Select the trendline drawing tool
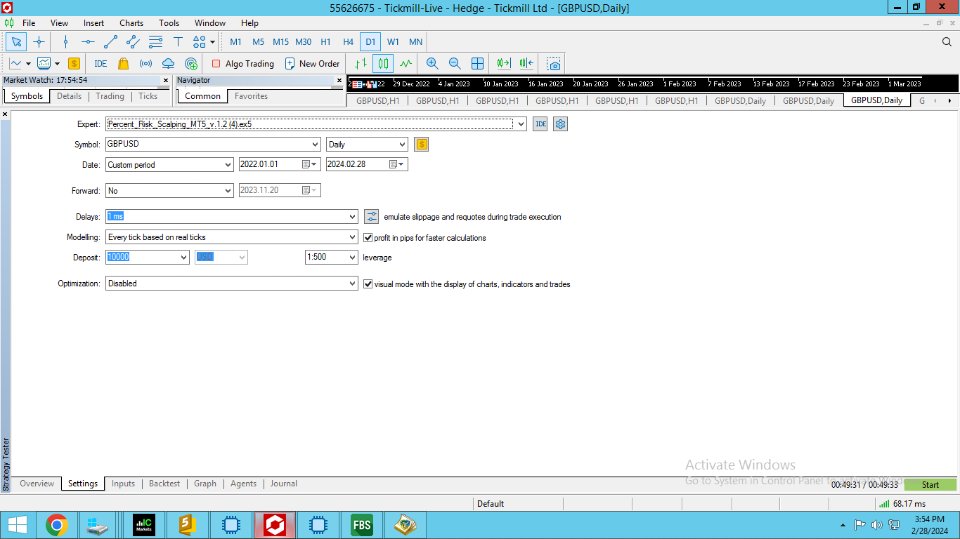This screenshot has width=960, height=539. 110,42
